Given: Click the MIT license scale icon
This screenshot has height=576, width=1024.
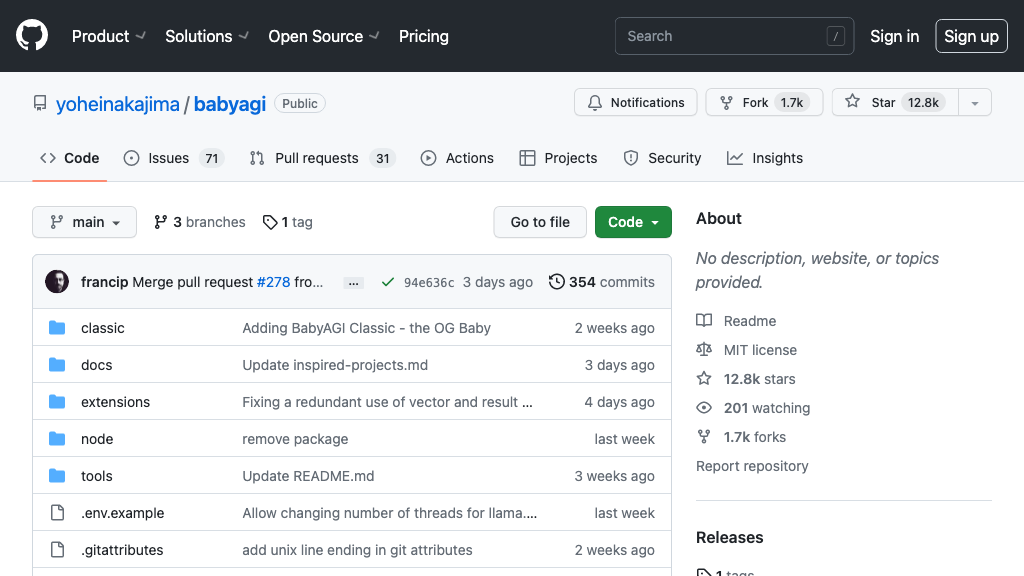Looking at the screenshot, I should [x=704, y=350].
